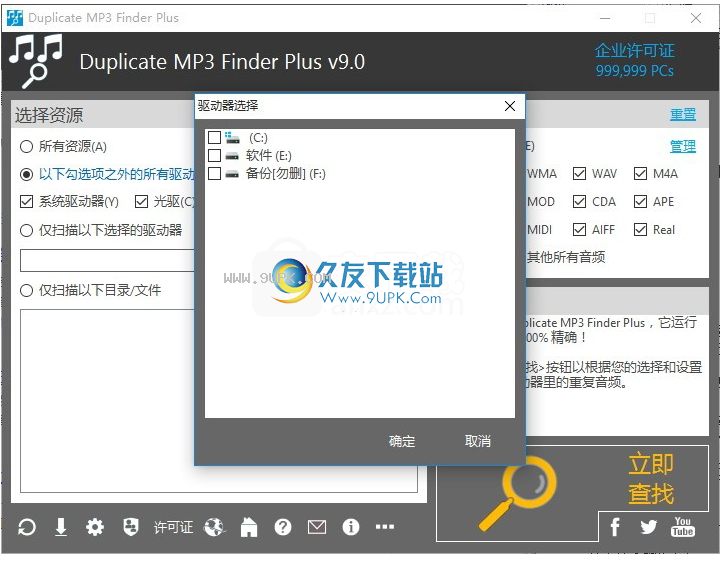
Task: Click the C: drive icon
Action: 232,137
